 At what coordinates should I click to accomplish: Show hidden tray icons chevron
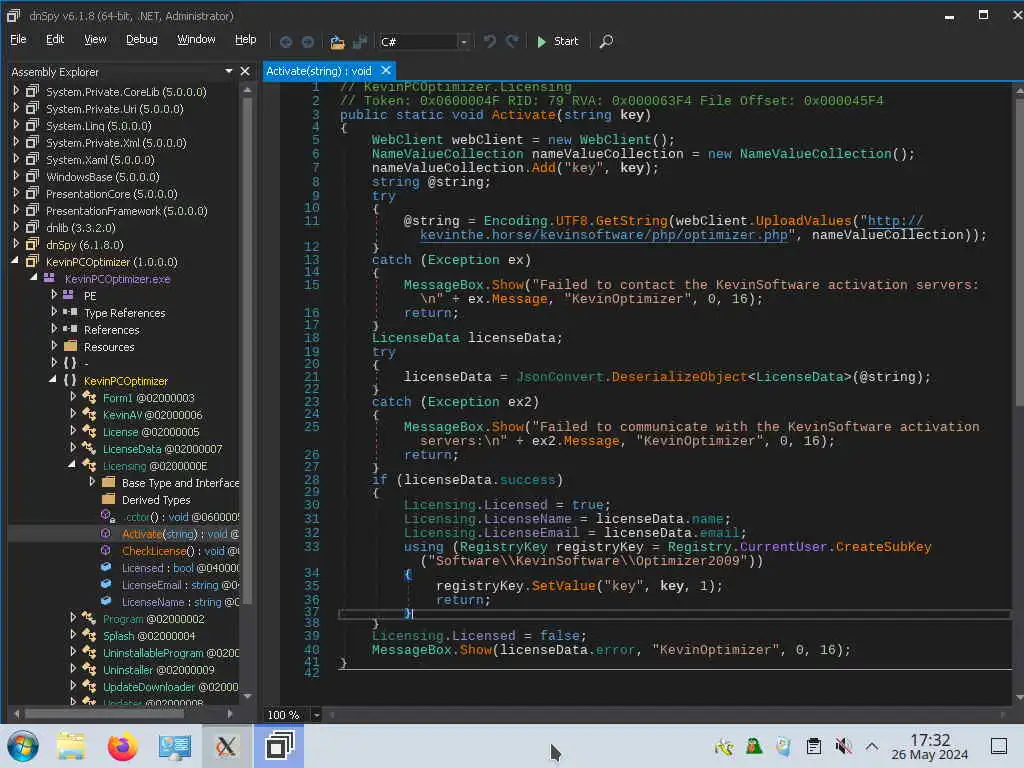click(x=871, y=746)
